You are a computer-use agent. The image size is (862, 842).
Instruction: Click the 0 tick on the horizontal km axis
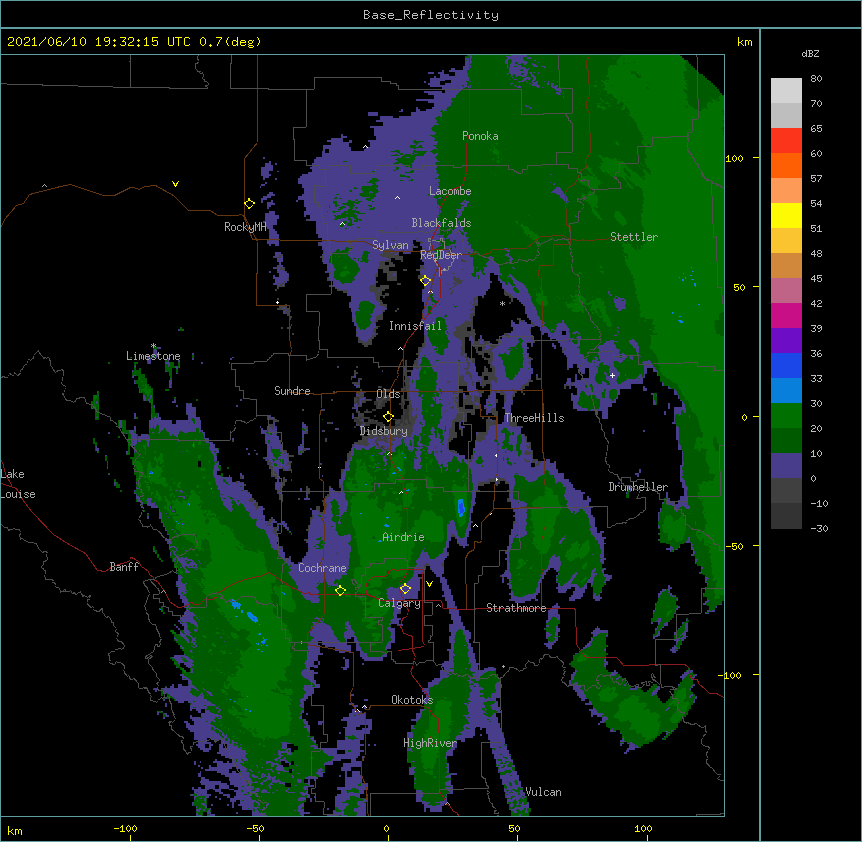point(386,828)
